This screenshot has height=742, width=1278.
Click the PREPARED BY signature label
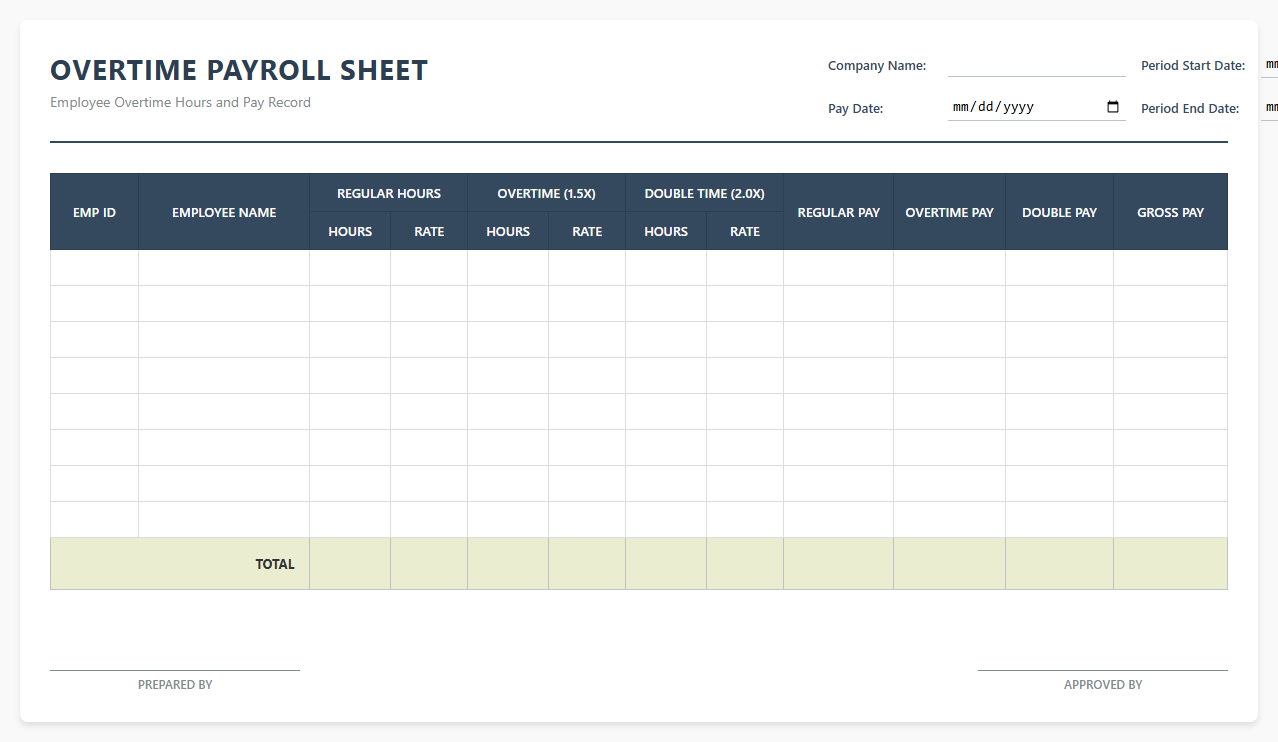pyautogui.click(x=175, y=685)
